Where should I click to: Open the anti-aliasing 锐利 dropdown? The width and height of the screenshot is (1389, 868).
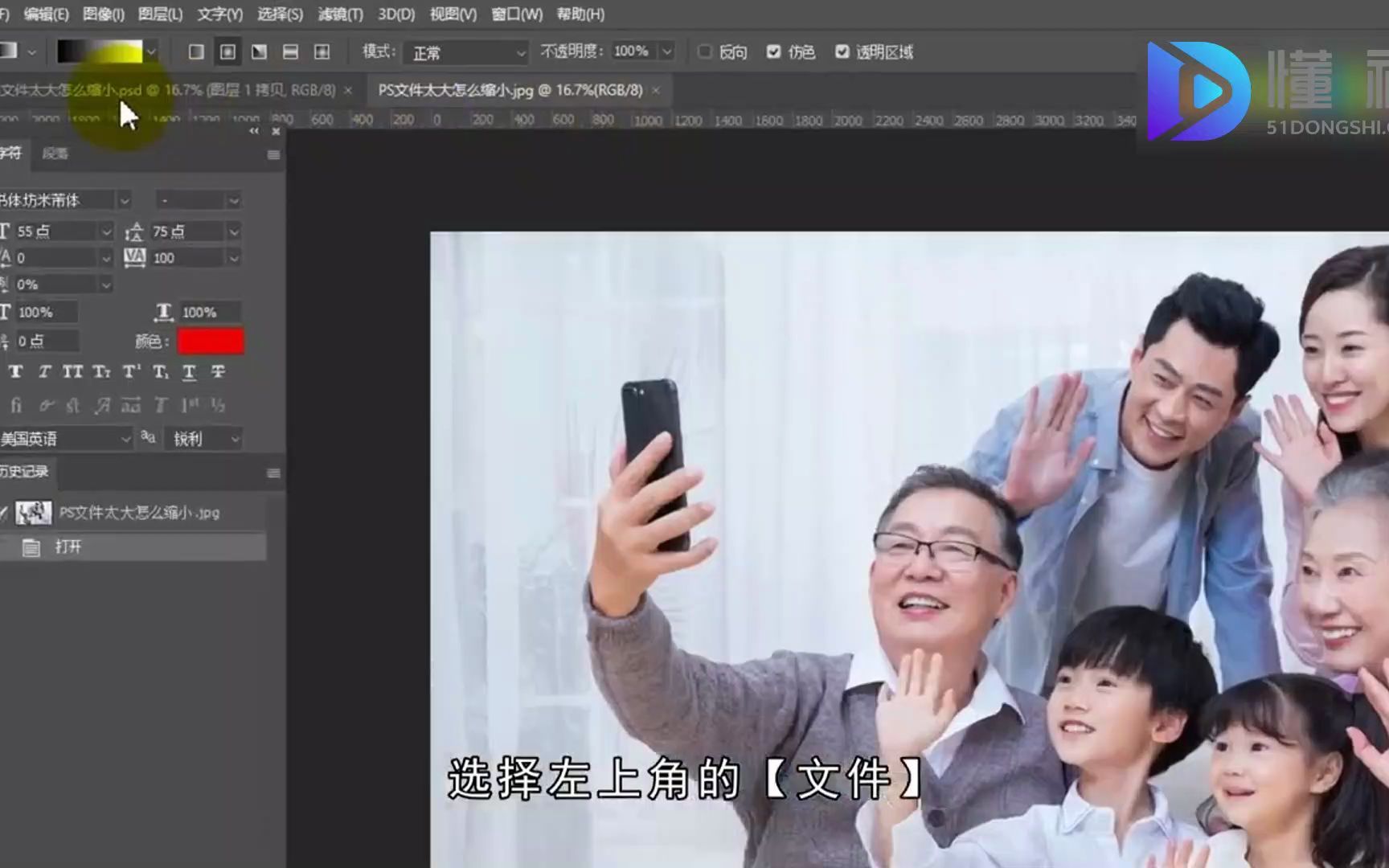click(x=203, y=439)
